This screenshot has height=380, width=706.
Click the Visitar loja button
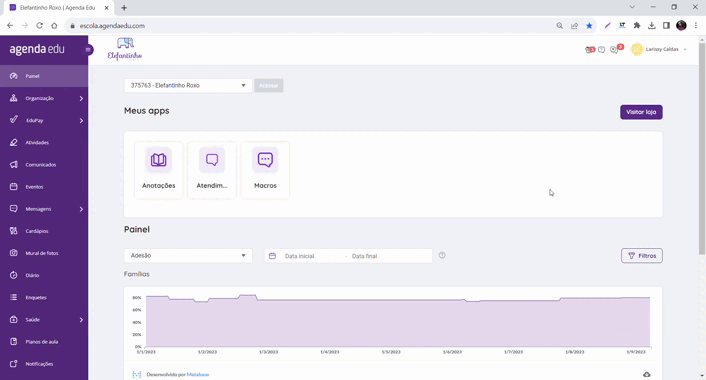[641, 112]
